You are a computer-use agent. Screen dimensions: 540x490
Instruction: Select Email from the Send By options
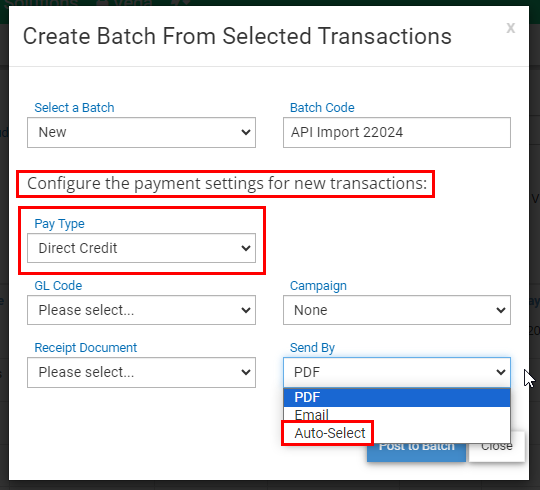click(x=397, y=415)
